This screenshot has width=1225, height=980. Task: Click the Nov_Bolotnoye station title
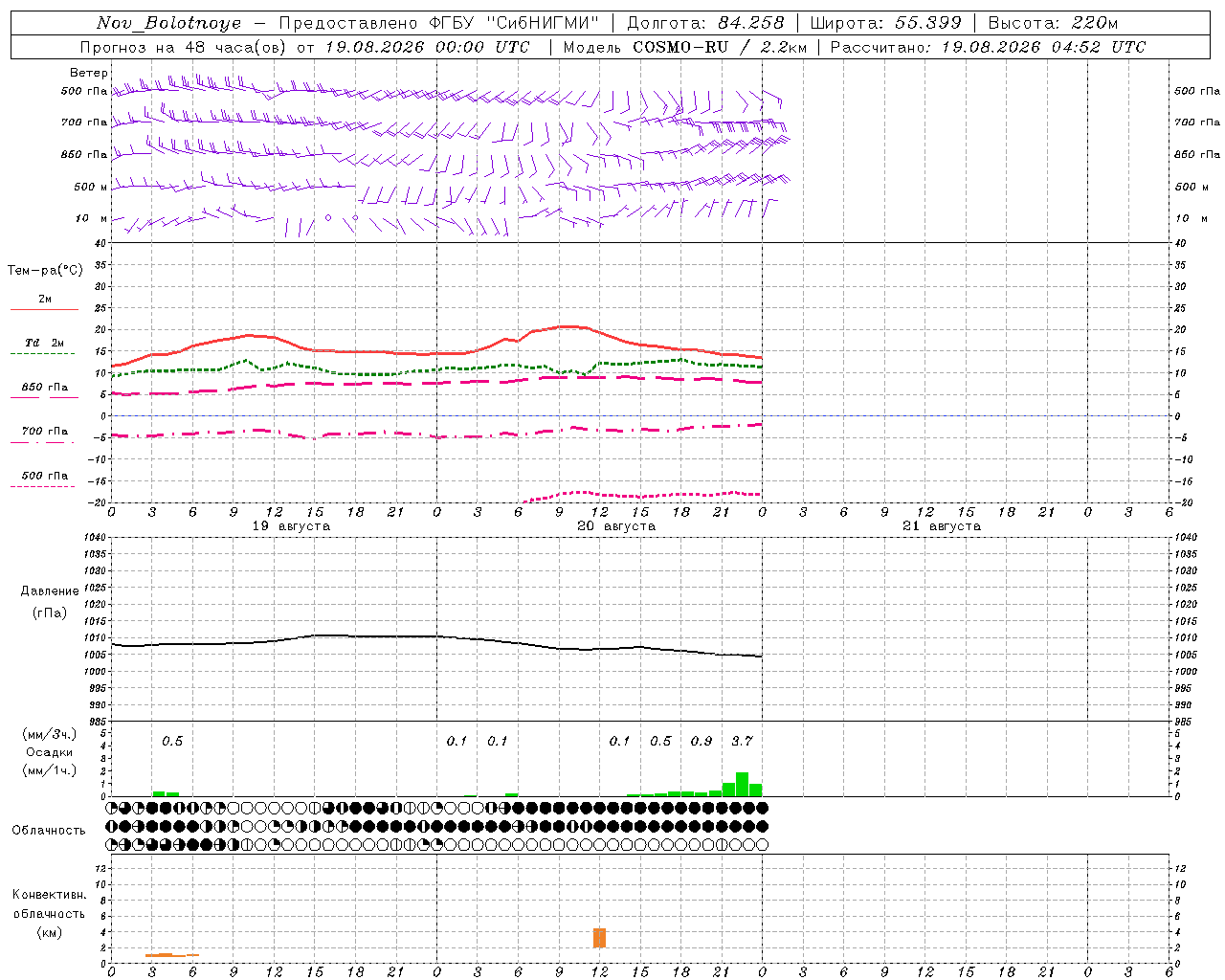pos(169,23)
